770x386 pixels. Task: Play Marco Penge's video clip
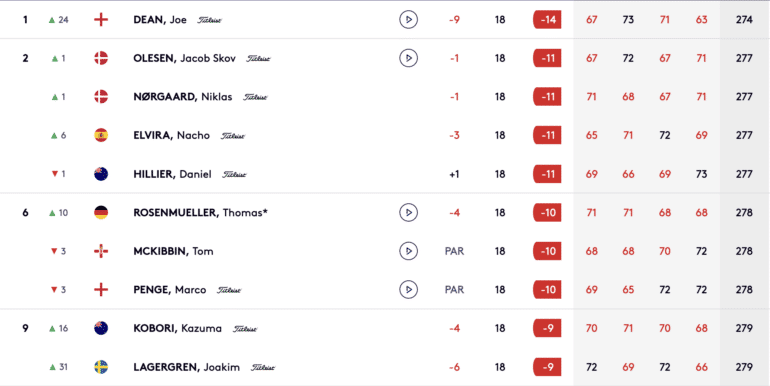click(408, 290)
